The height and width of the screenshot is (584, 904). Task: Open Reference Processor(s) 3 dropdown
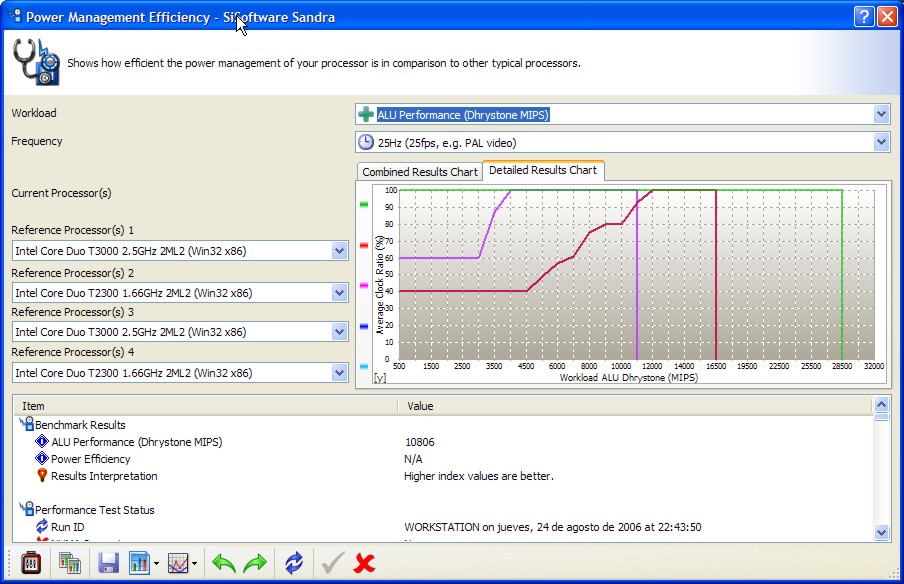[x=340, y=332]
